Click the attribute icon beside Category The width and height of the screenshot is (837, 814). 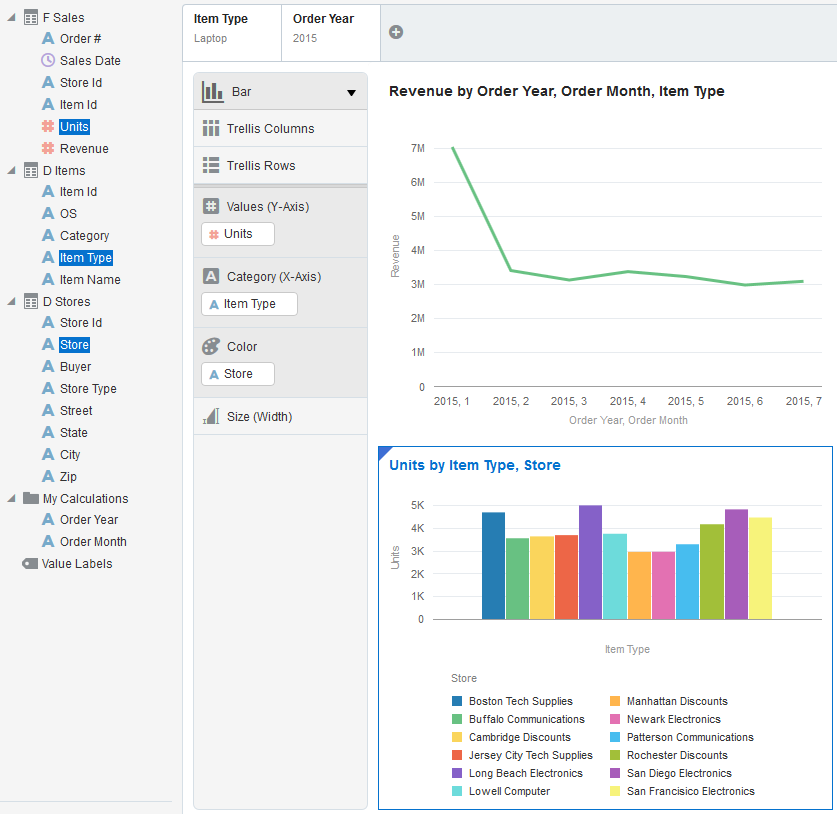(48, 235)
